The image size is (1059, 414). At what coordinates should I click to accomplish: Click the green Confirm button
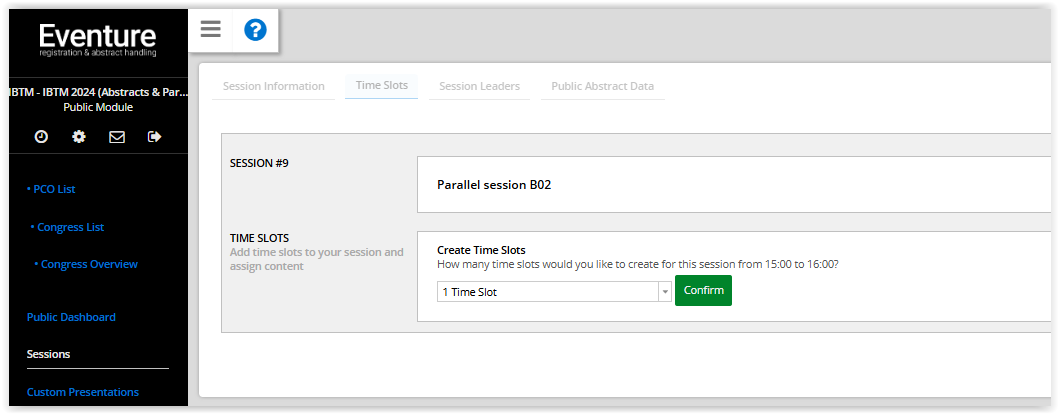coord(703,290)
